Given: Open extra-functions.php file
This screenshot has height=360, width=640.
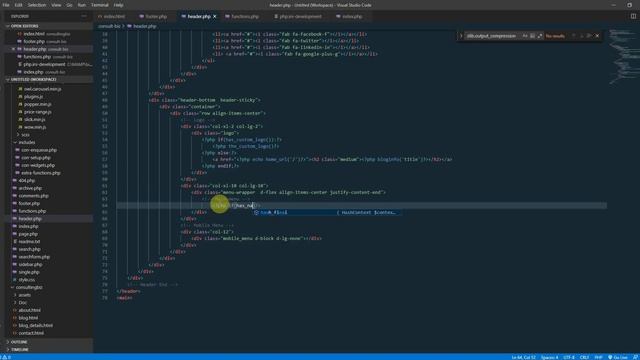Looking at the screenshot, I should coord(40,173).
